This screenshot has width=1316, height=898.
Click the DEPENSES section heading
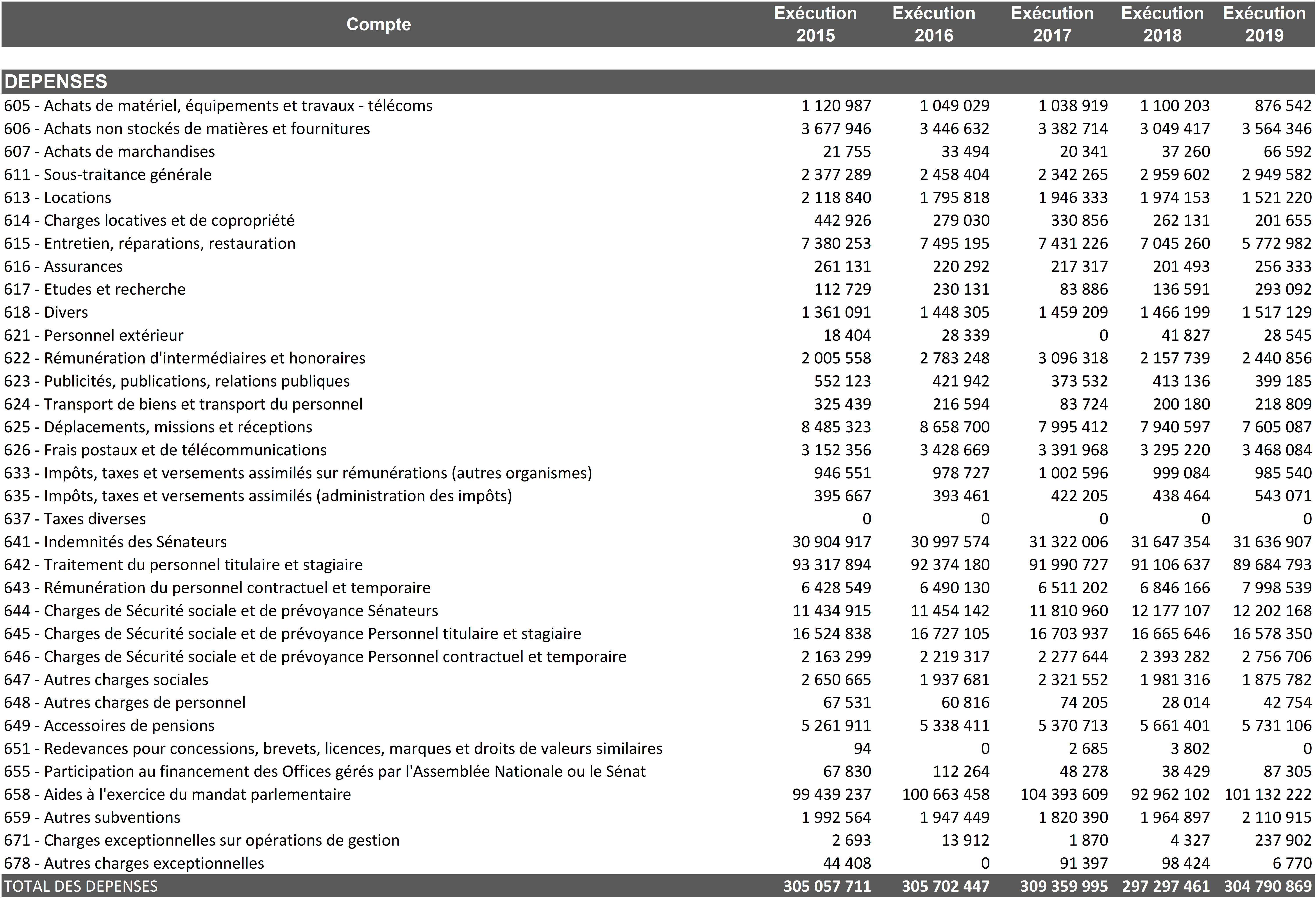[55, 82]
